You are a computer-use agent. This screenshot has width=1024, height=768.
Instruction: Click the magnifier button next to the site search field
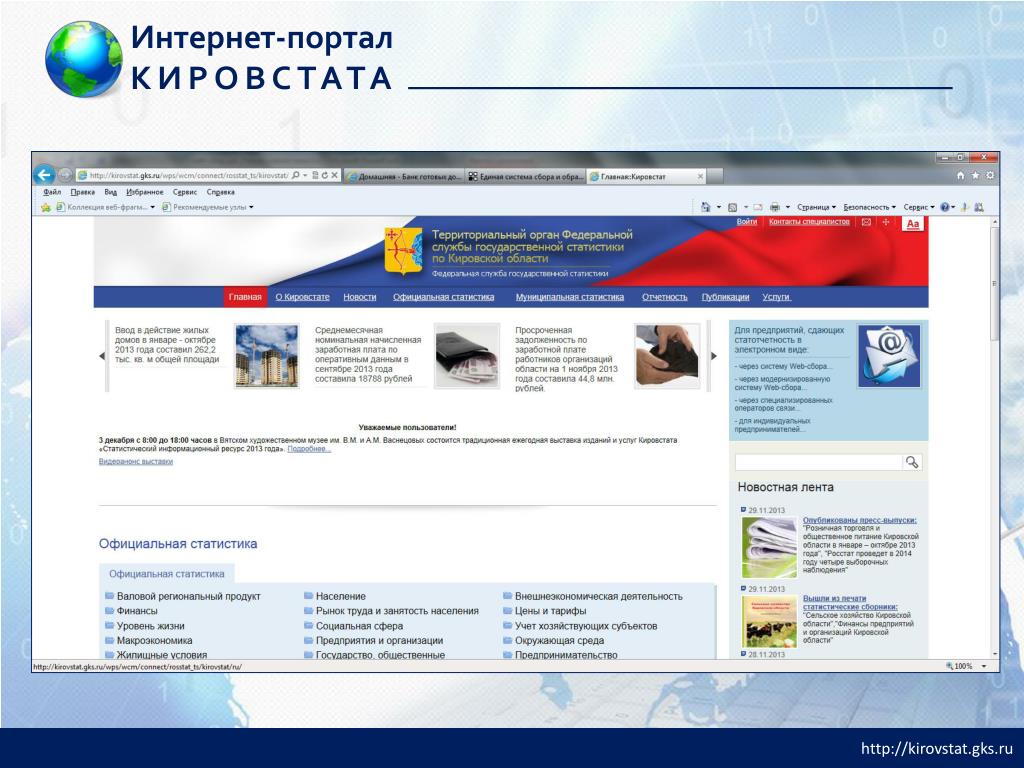click(912, 462)
